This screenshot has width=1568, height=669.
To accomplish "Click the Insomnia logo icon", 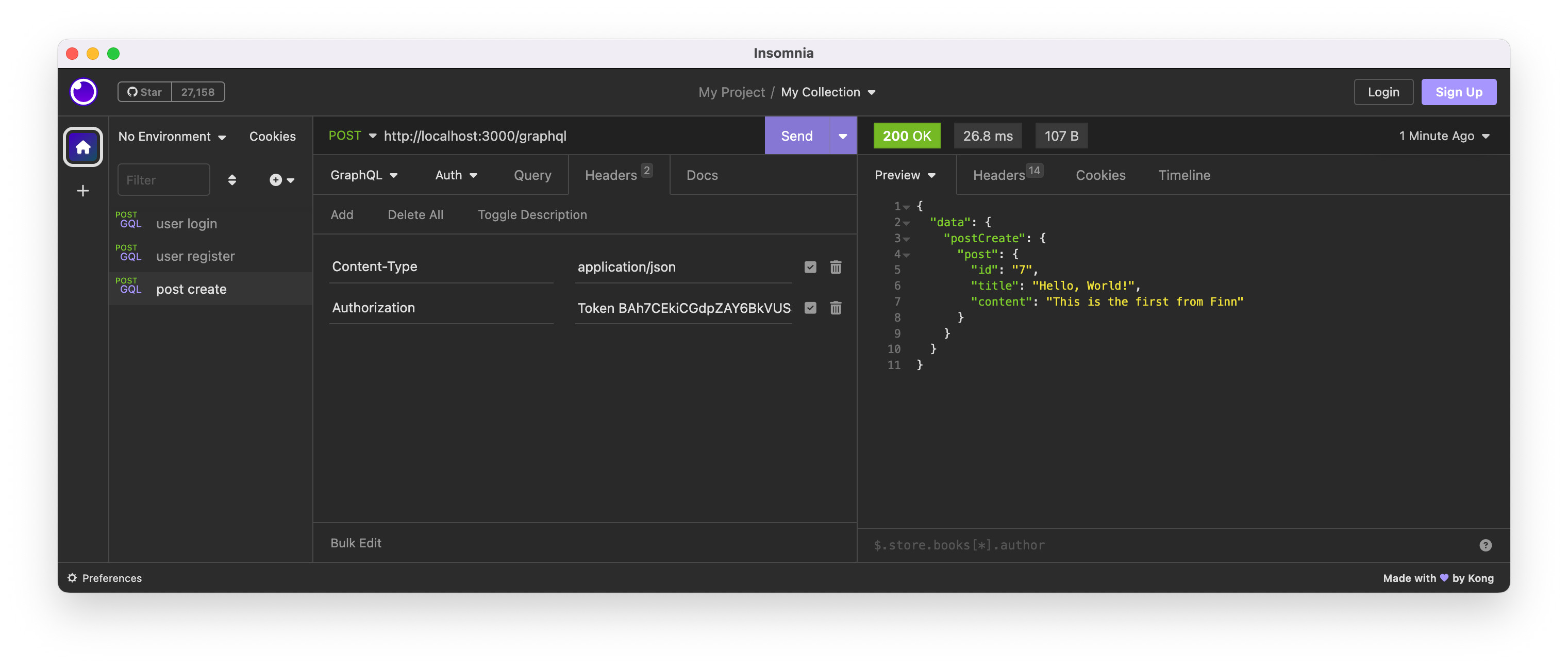I will (x=84, y=92).
